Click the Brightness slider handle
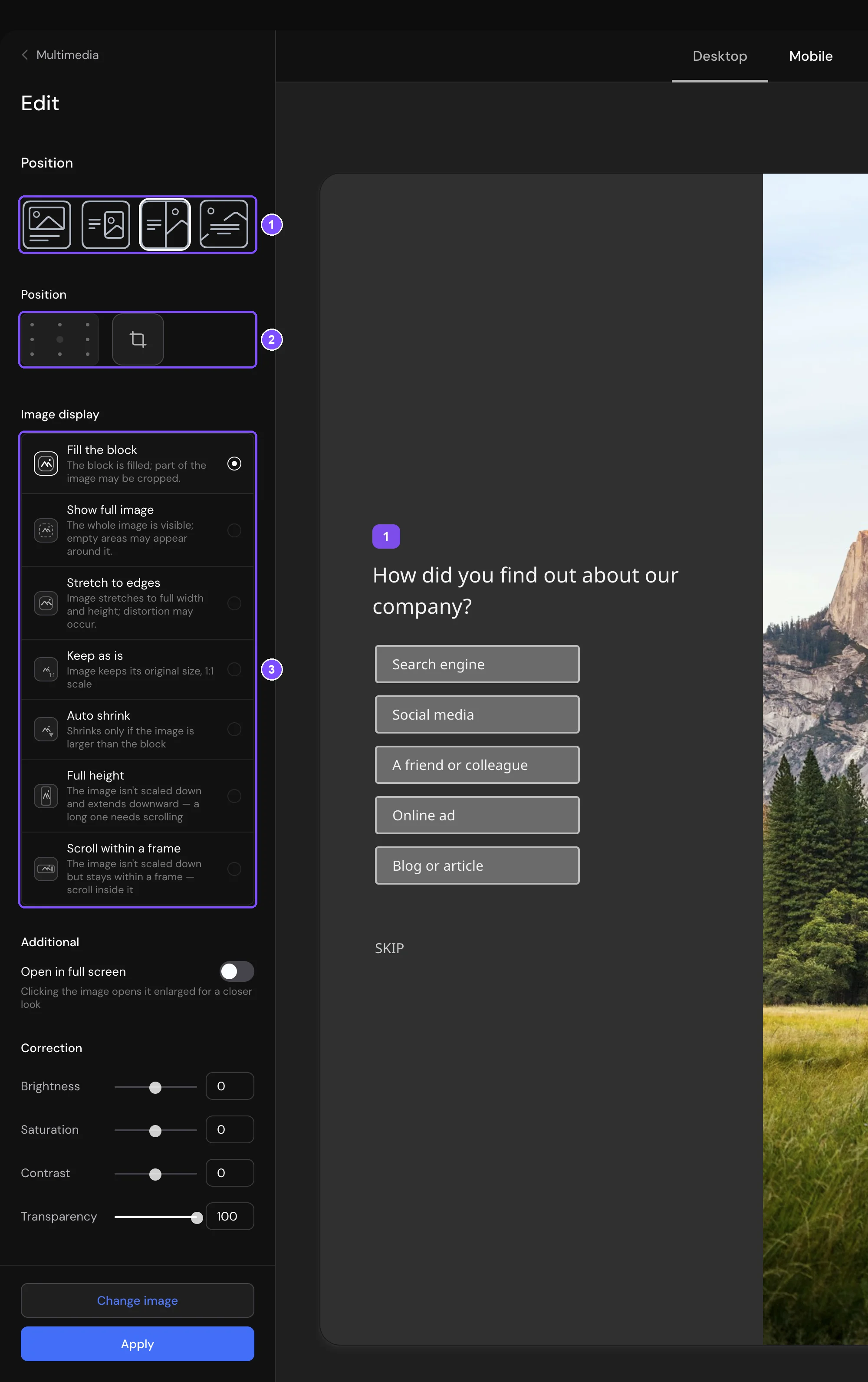The image size is (868, 1382). pos(155,1087)
